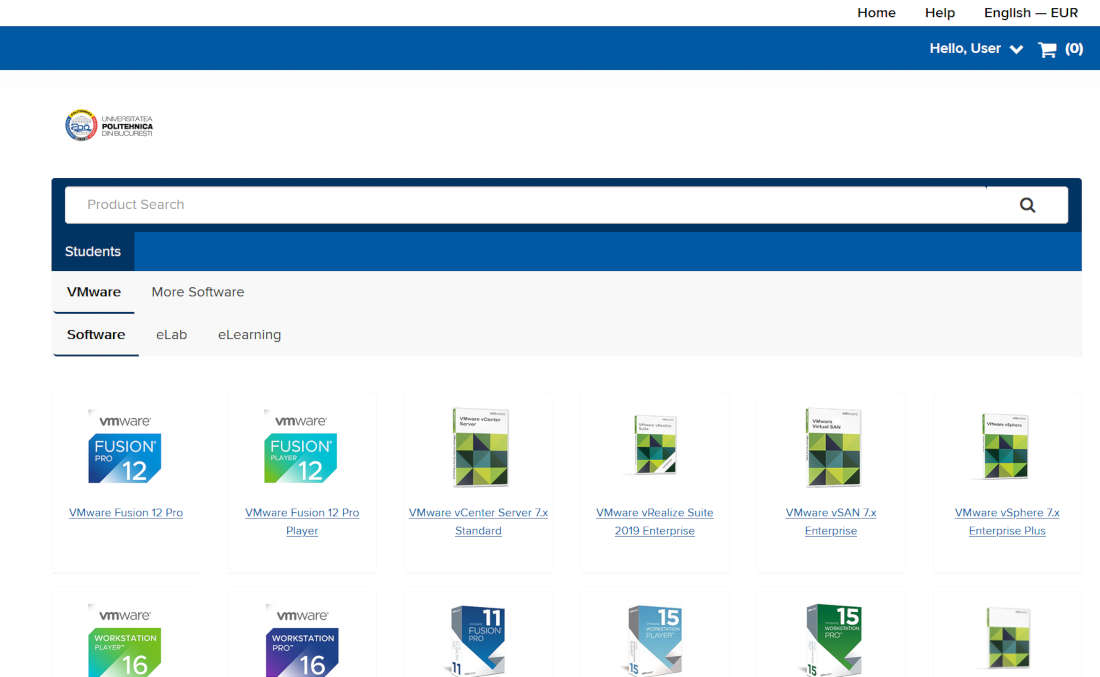Click the vCenter Server box image
Viewport: 1100px width, 677px height.
pos(479,447)
